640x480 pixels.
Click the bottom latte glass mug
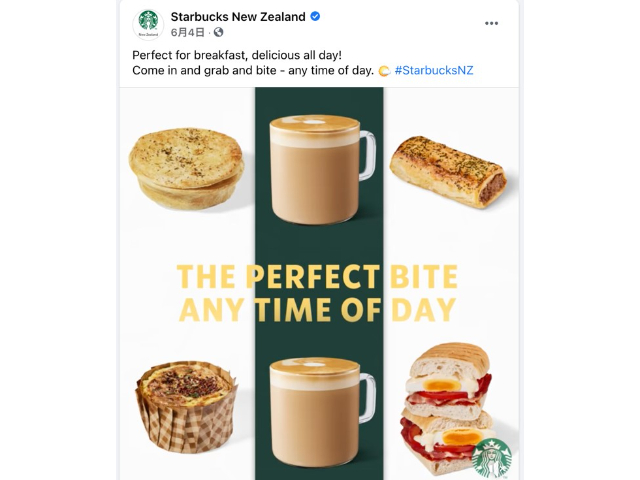point(322,412)
